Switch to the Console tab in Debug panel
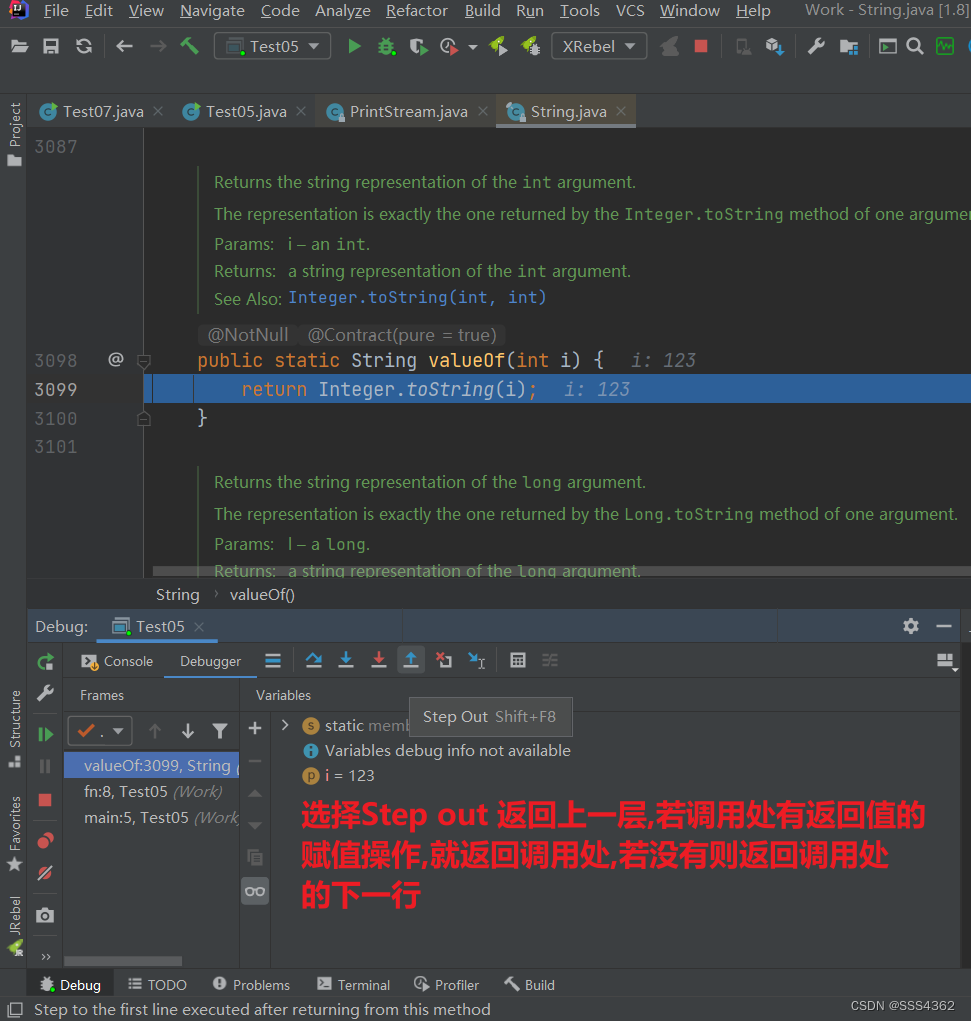971x1021 pixels. click(x=125, y=661)
